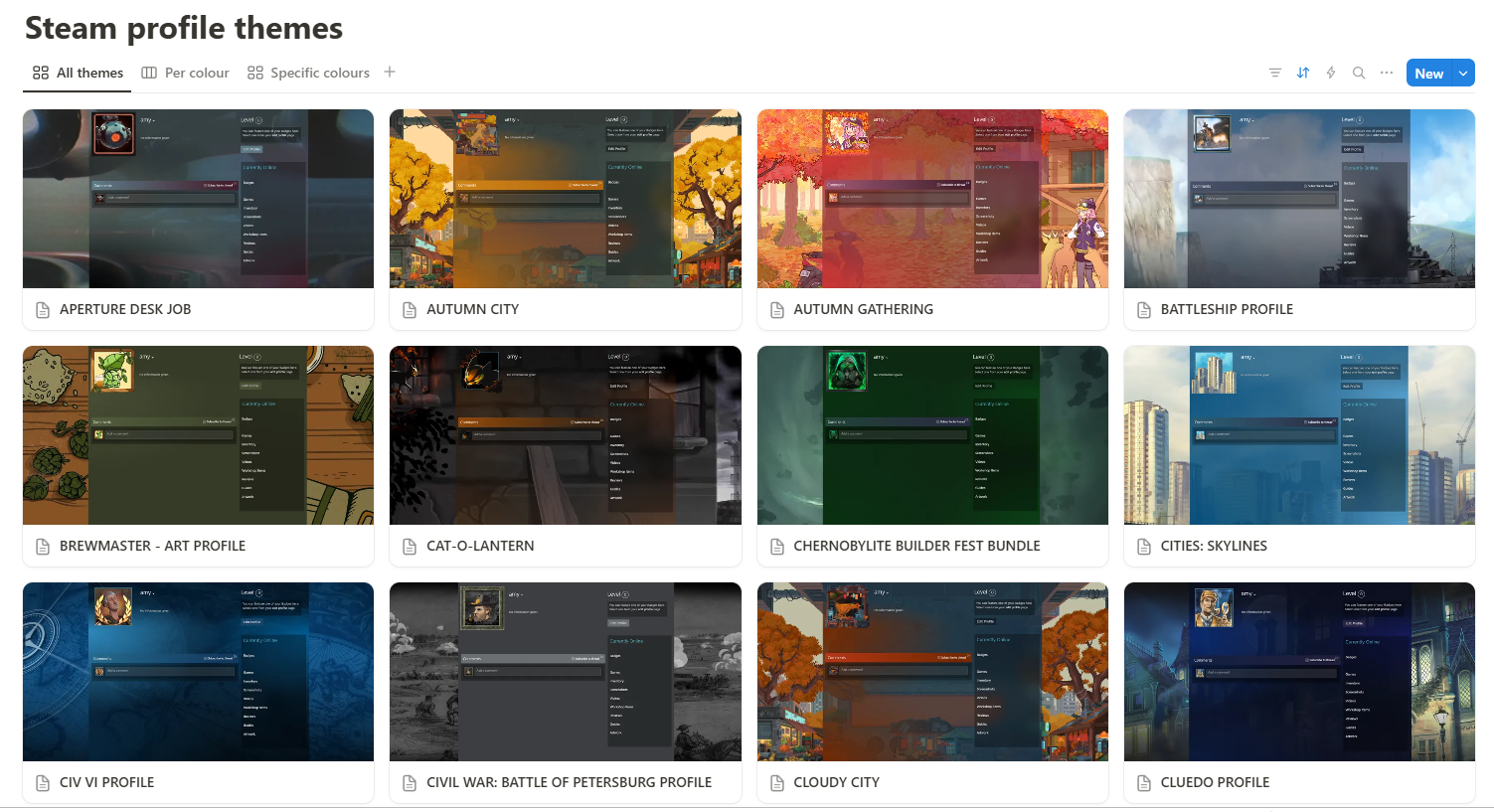1494x812 pixels.
Task: Click the title text BREWMASTER - ART PROFILE
Action: pyautogui.click(x=152, y=546)
